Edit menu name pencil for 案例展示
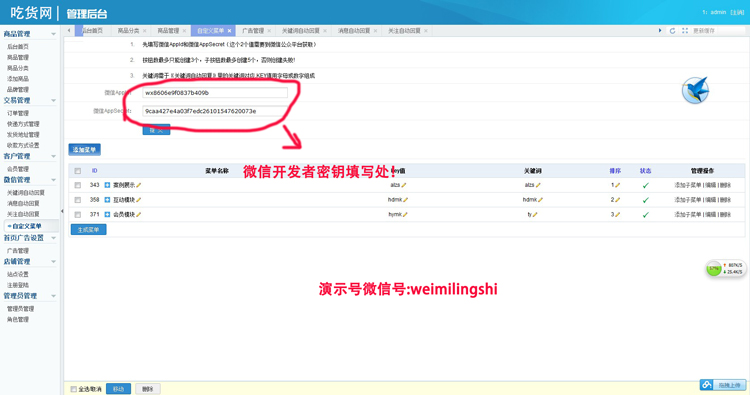 (139, 185)
